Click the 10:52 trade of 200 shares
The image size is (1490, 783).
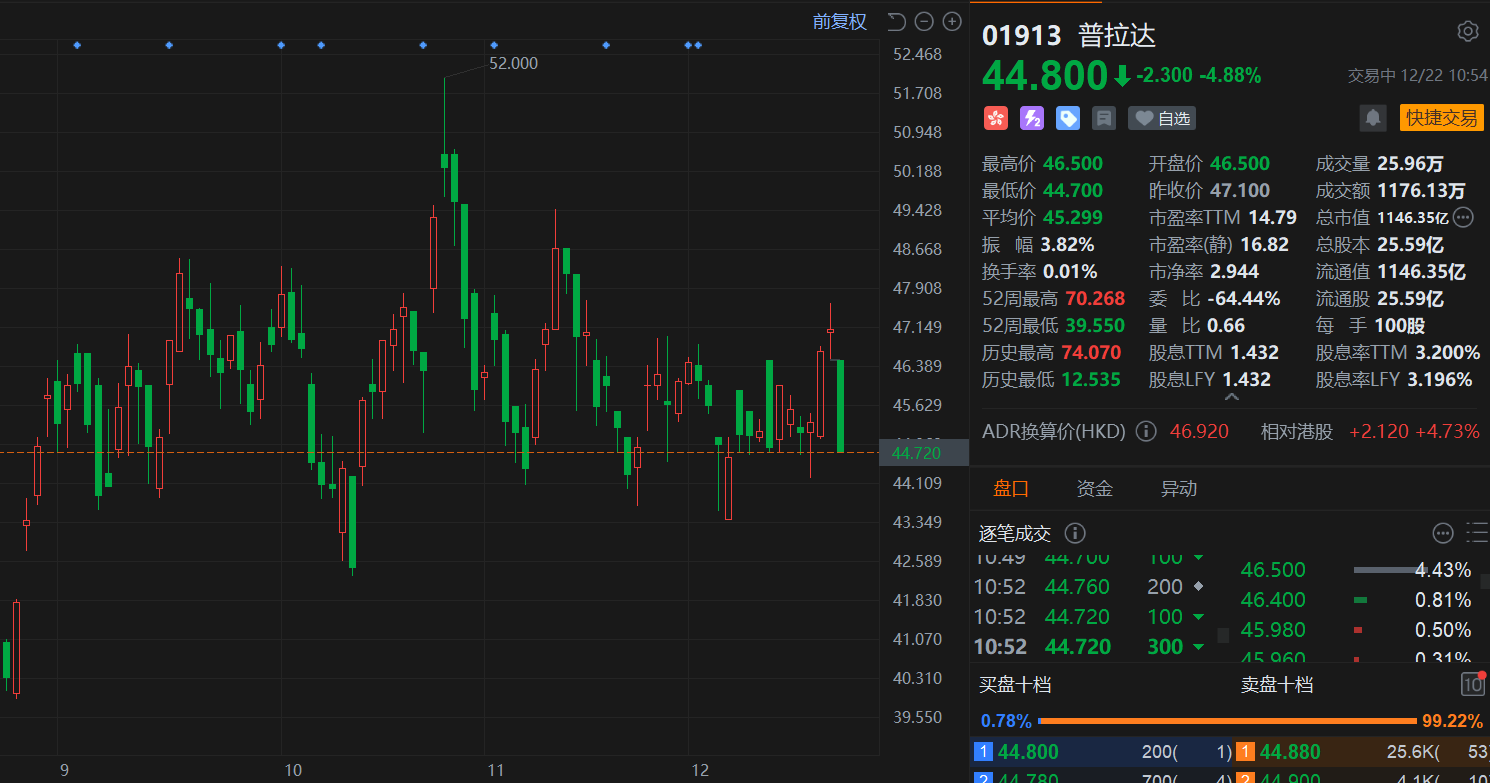coord(1090,586)
